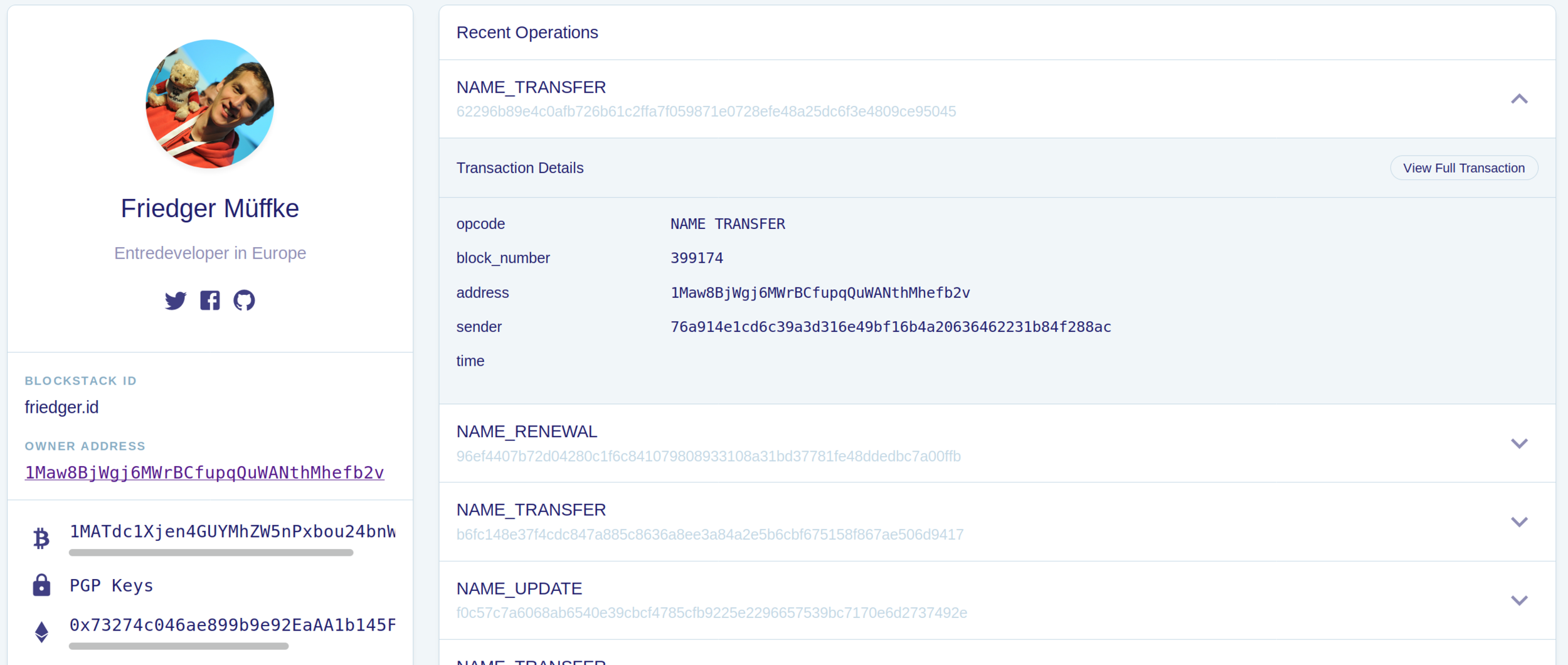This screenshot has height=665, width=1568.
Task: Select NAME_TRANSFER transaction hash 62296b89e4c0
Action: (706, 112)
